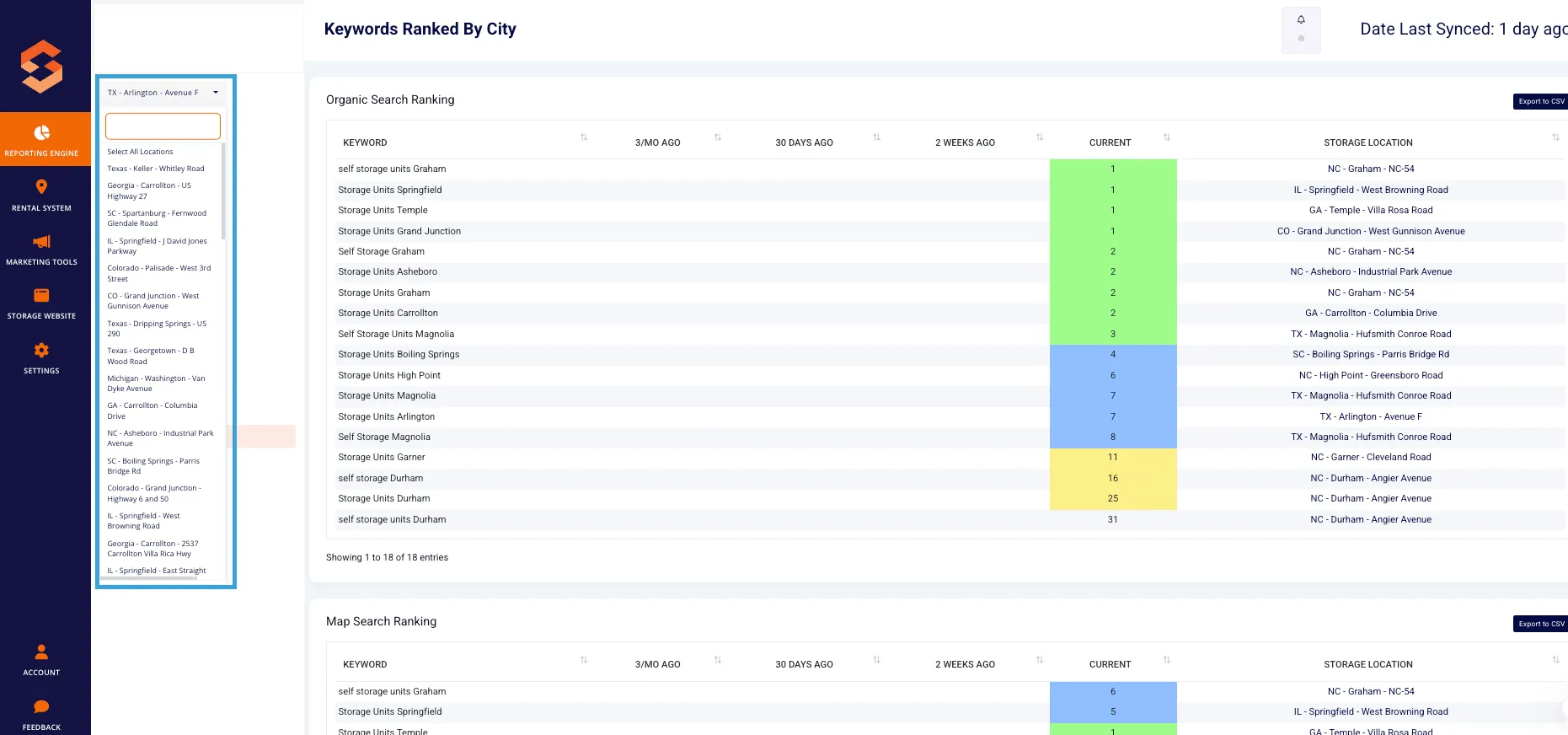This screenshot has height=735, width=1568.
Task: Sort Map Search table by Keyword
Action: pos(583,660)
